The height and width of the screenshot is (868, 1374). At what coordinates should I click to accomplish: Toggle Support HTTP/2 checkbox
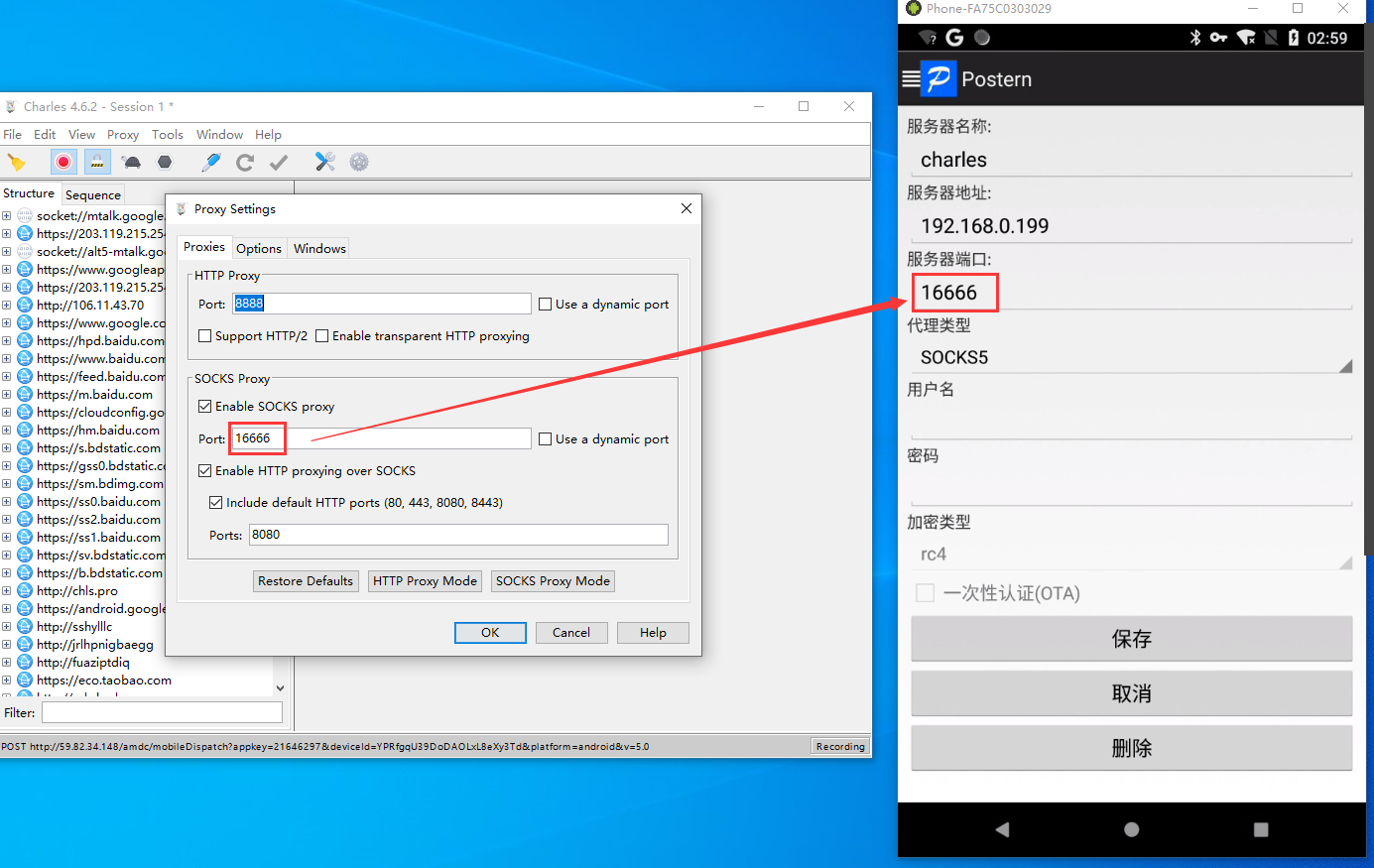[205, 336]
